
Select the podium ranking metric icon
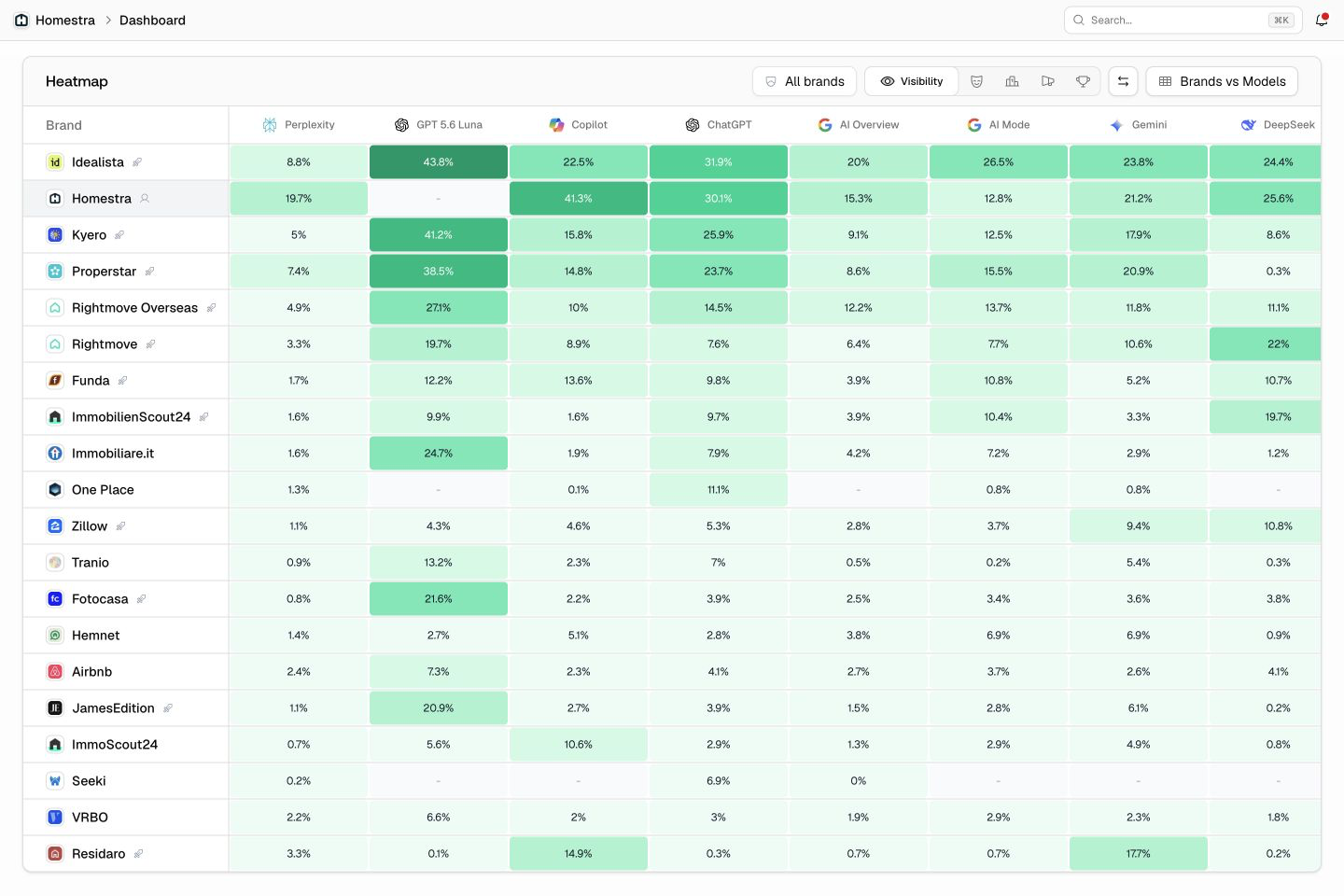[1012, 81]
